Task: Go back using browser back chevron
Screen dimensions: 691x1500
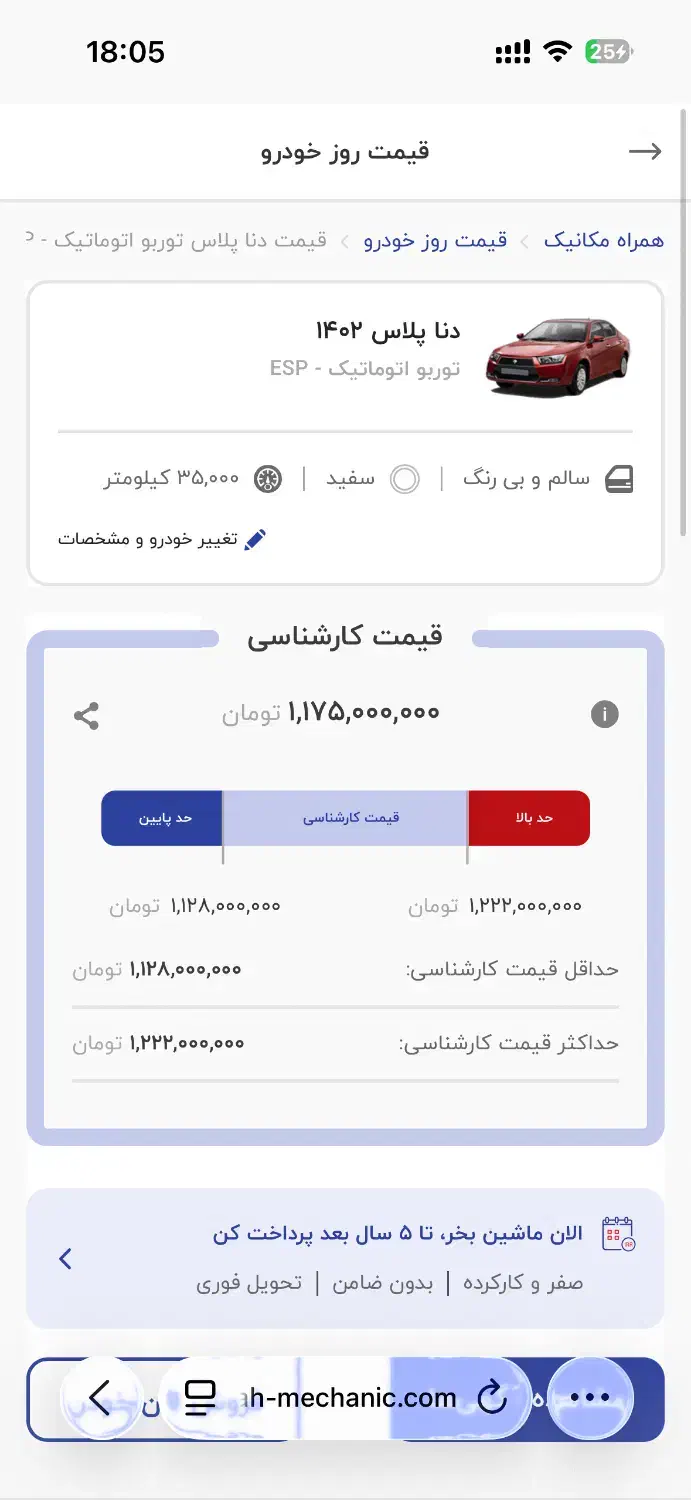Action: (x=99, y=1398)
